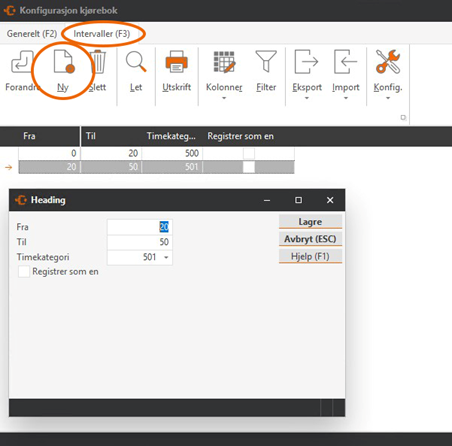452x446 pixels.
Task: Open search with the Let magnifier icon
Action: coord(136,62)
